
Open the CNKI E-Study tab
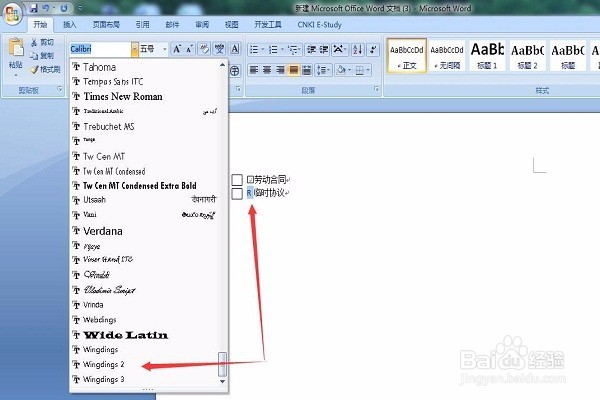[320, 25]
